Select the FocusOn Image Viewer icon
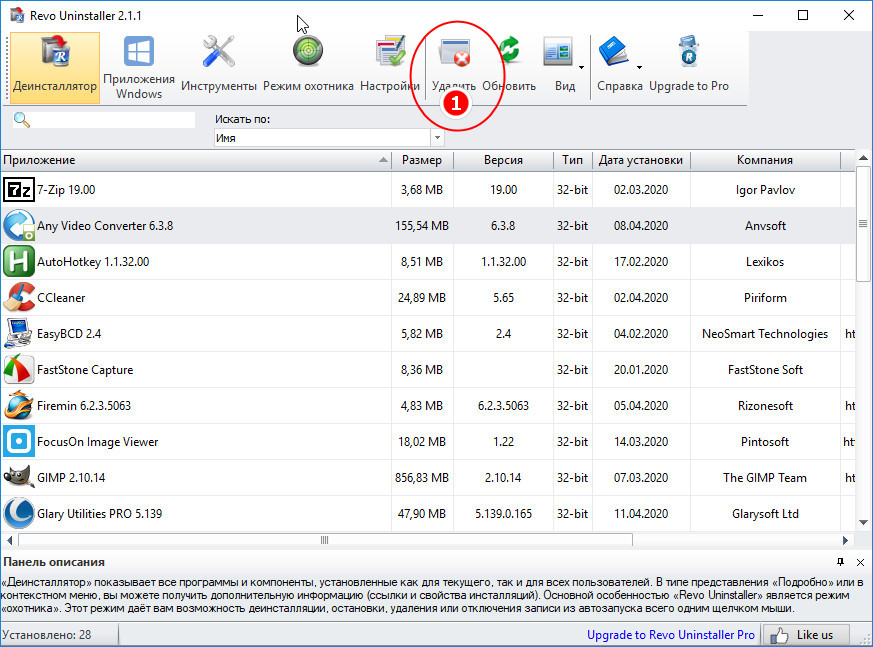 [19, 442]
